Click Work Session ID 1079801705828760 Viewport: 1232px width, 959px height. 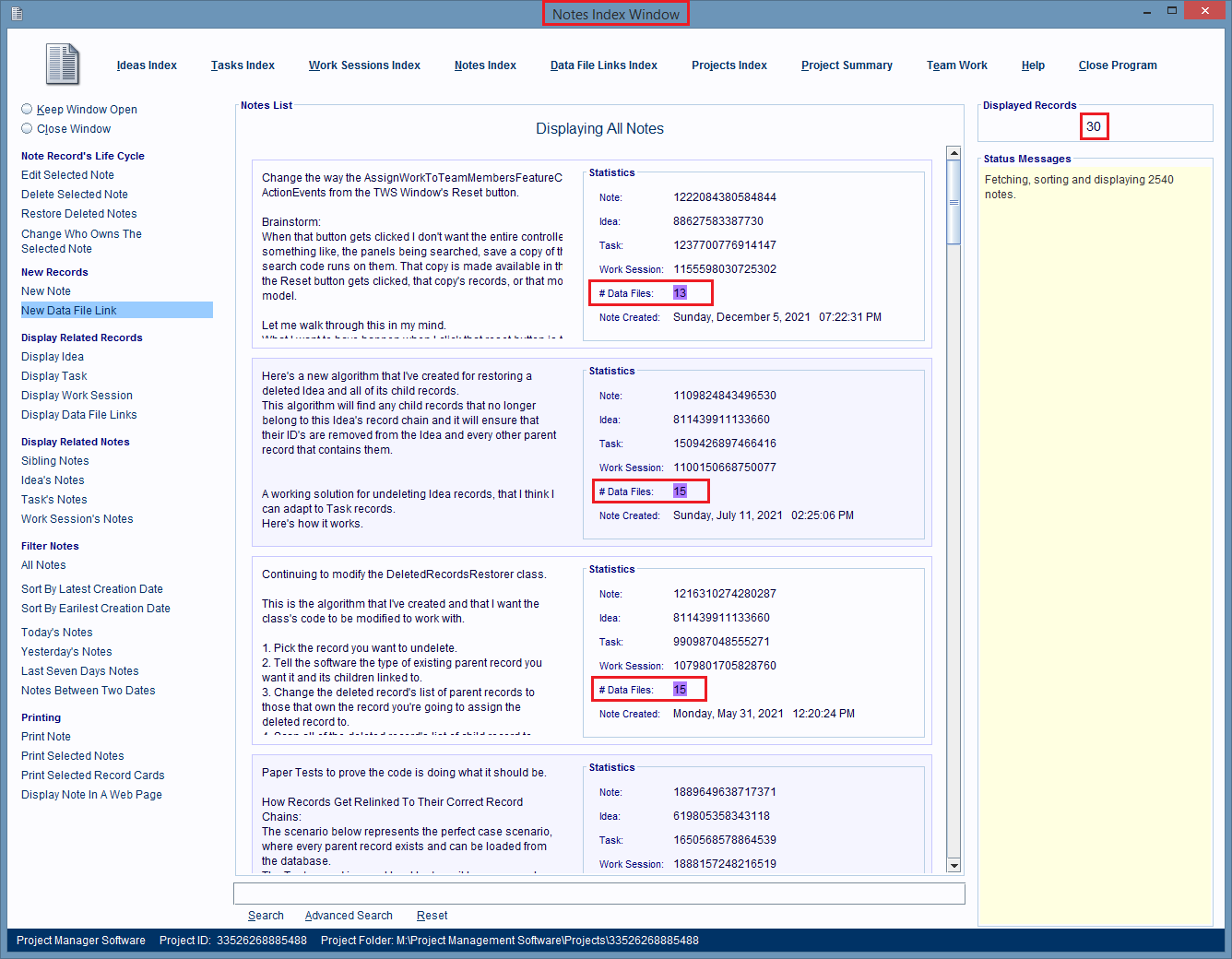(725, 666)
